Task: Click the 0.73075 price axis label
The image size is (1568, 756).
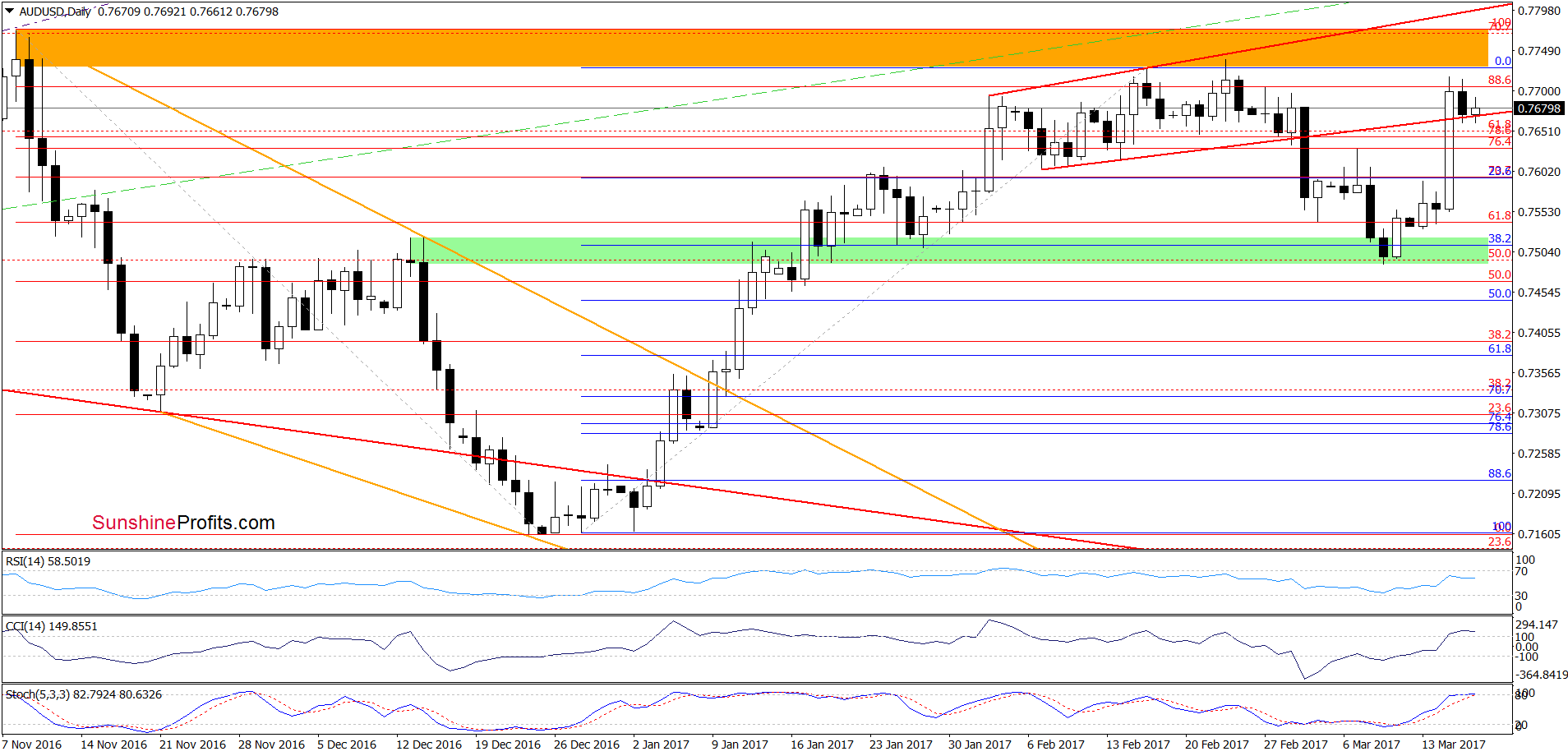Action: (1538, 413)
